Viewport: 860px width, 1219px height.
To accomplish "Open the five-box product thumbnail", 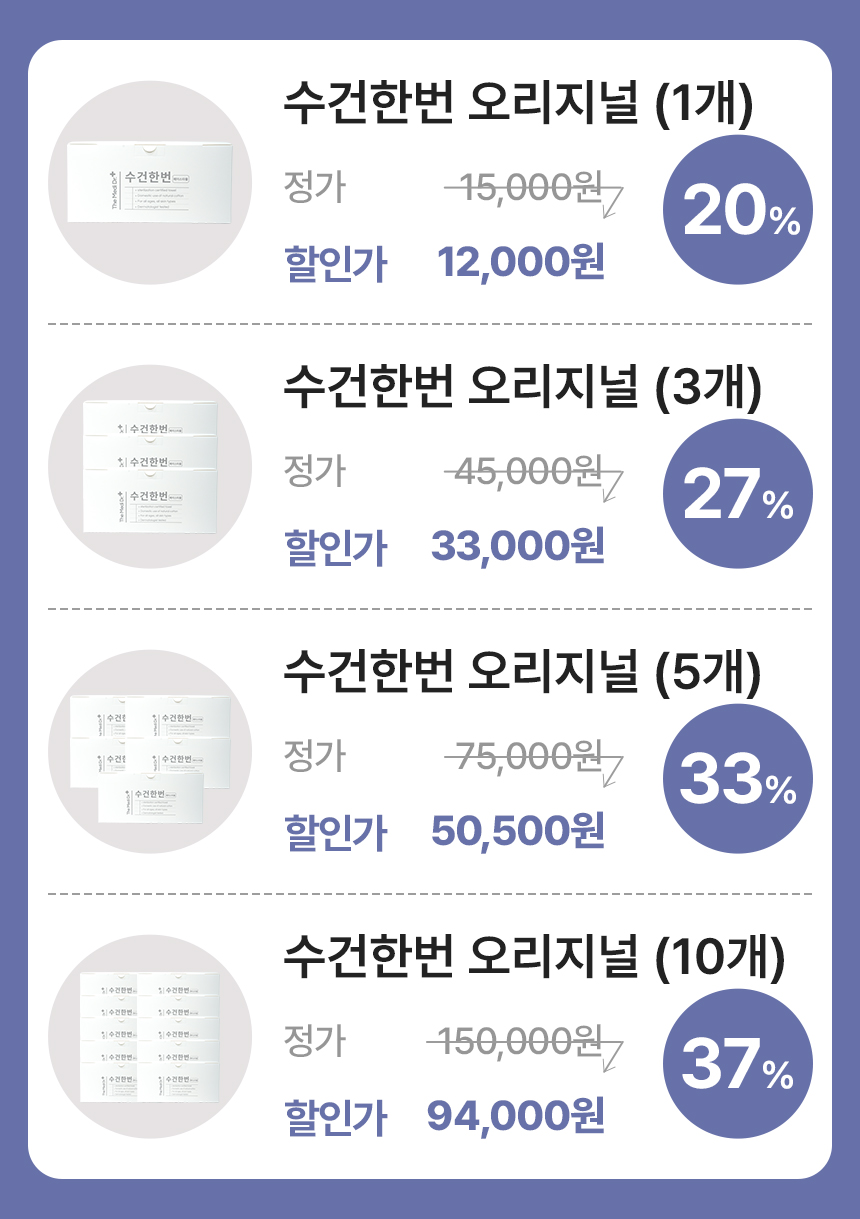I will [x=150, y=752].
